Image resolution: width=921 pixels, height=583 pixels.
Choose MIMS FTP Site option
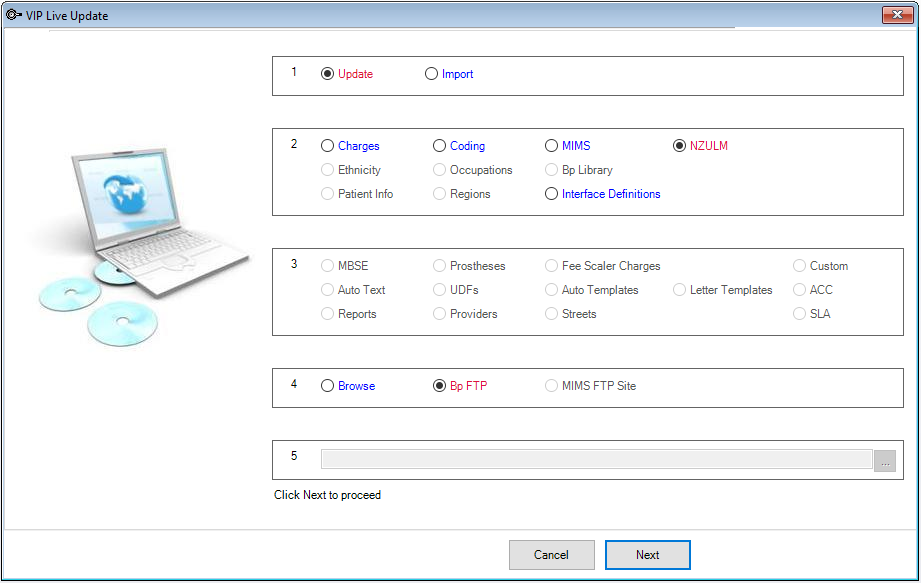point(551,386)
